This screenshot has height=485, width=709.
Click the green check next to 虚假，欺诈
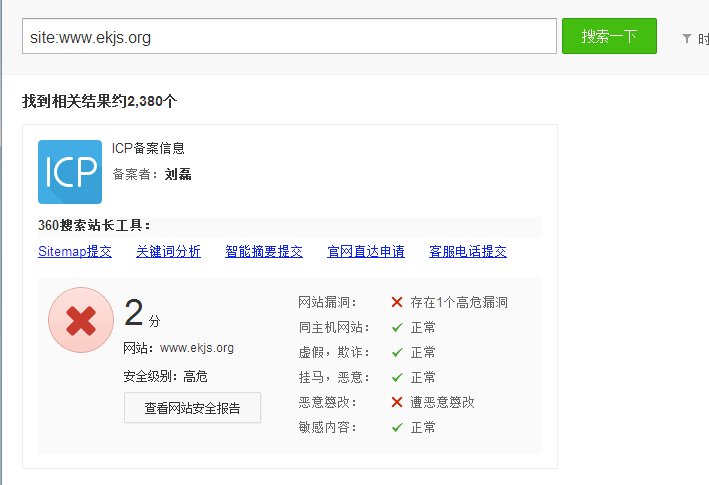pos(397,352)
